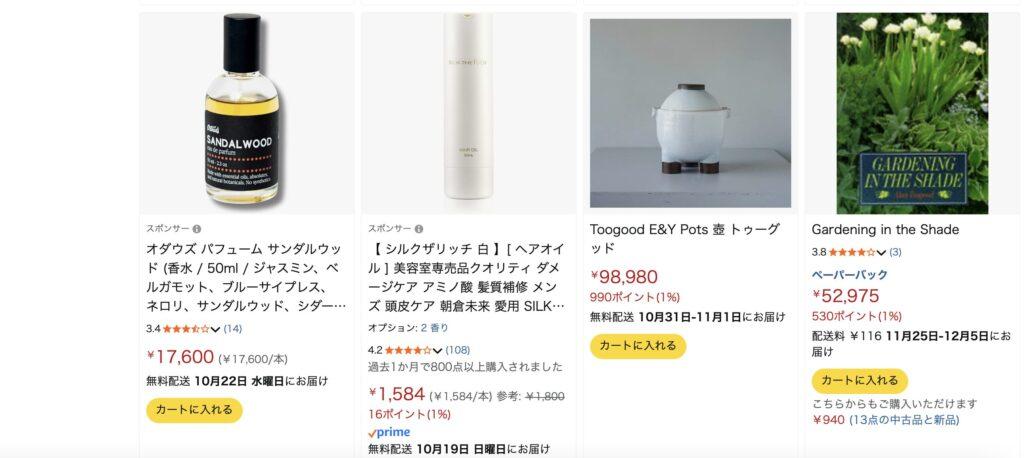
Task: Click sponsor info icon above Sandalwood perfume
Action: click(x=197, y=229)
